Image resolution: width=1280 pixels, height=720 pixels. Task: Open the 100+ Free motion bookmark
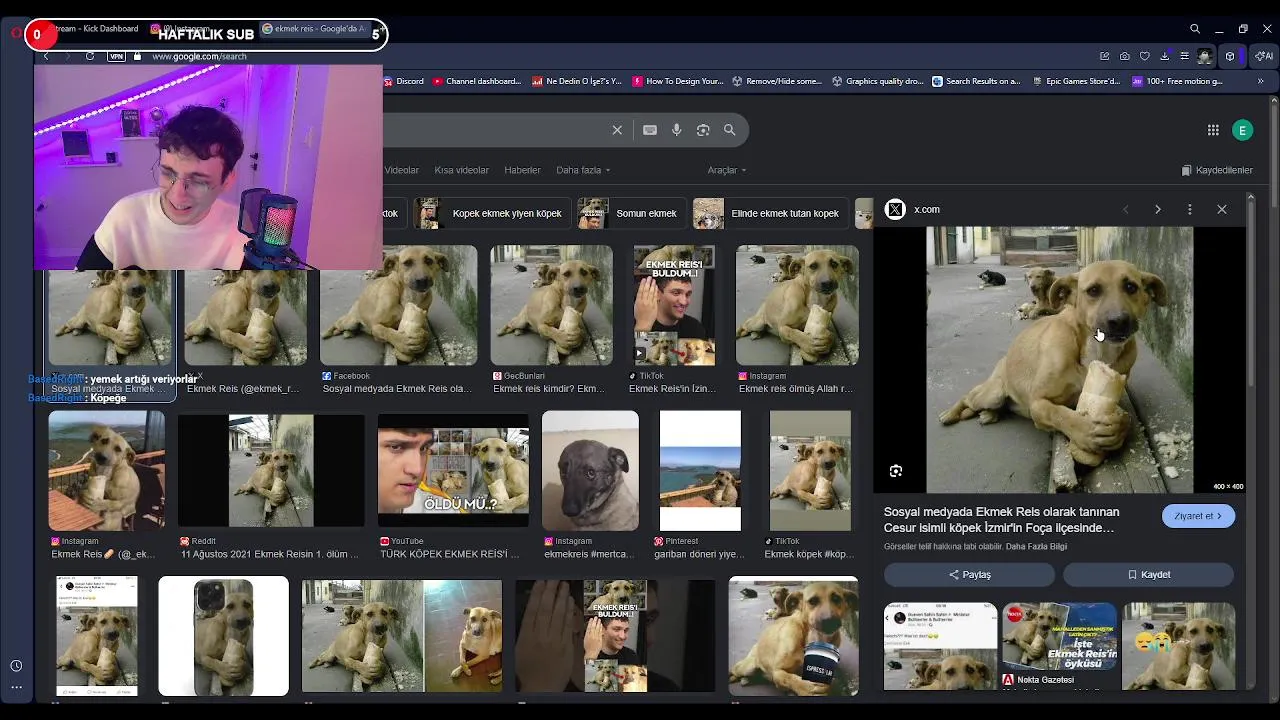click(1177, 81)
